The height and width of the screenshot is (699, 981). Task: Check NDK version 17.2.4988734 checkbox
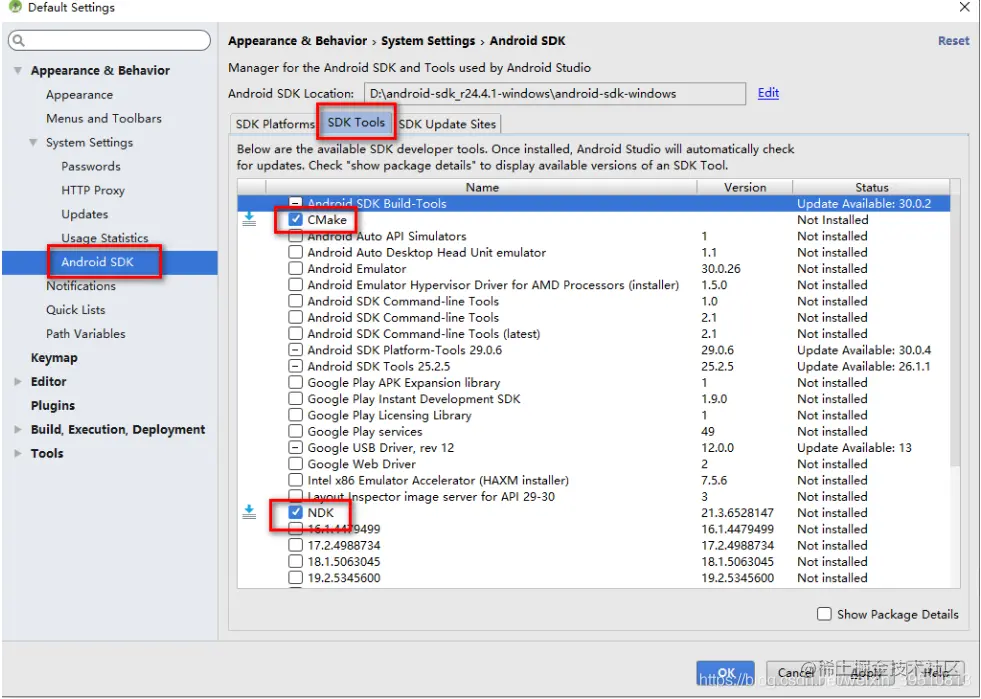click(x=296, y=545)
